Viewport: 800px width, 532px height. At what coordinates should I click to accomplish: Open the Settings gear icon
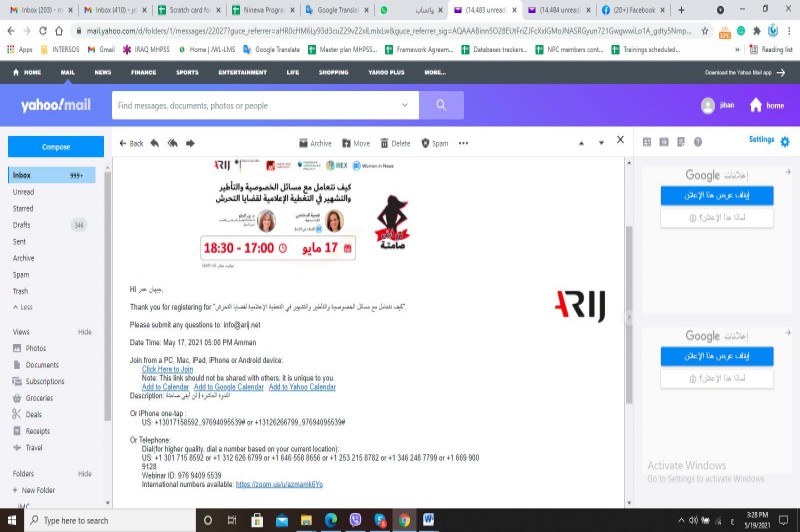[x=785, y=141]
